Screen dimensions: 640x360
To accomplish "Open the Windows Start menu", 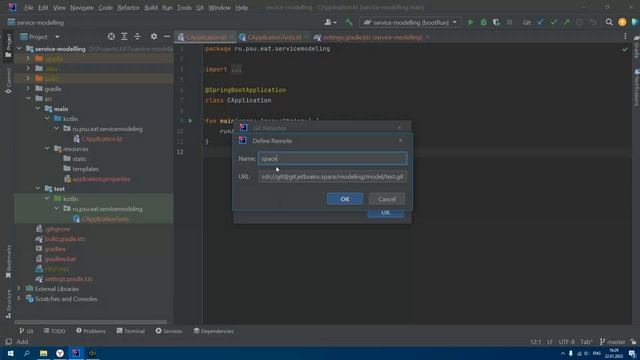I will (x=10, y=353).
